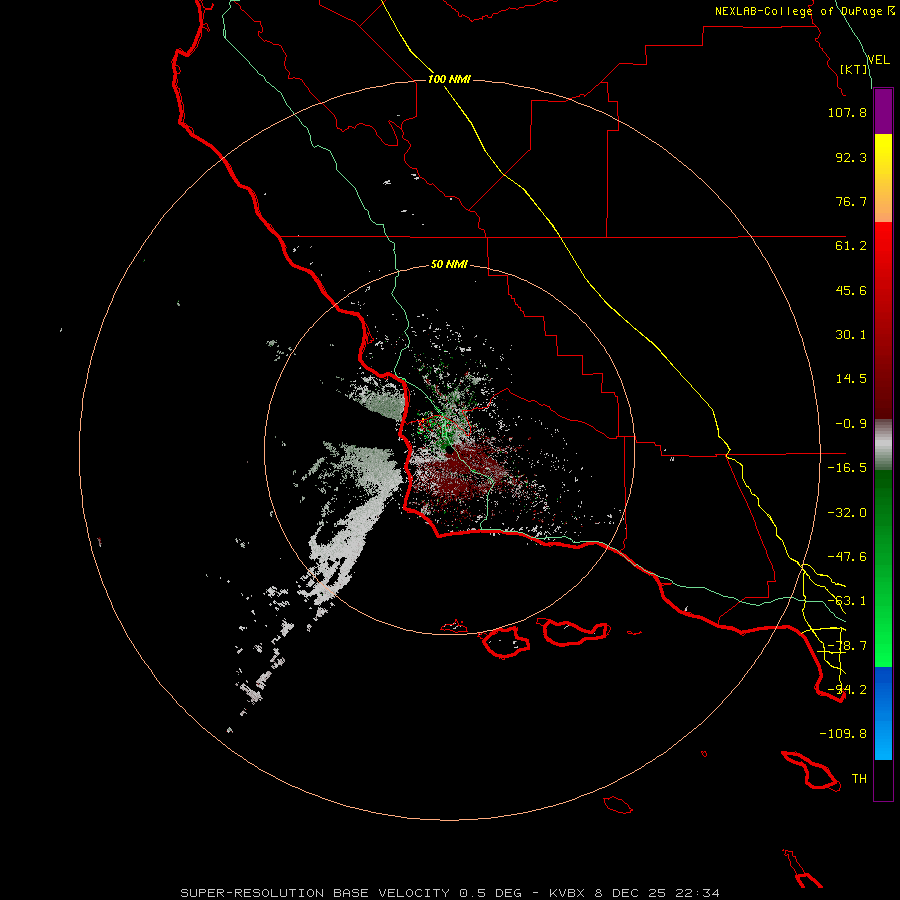Click the NEXLAB-College of DuPage label
The width and height of the screenshot is (900, 900).
[x=804, y=11]
